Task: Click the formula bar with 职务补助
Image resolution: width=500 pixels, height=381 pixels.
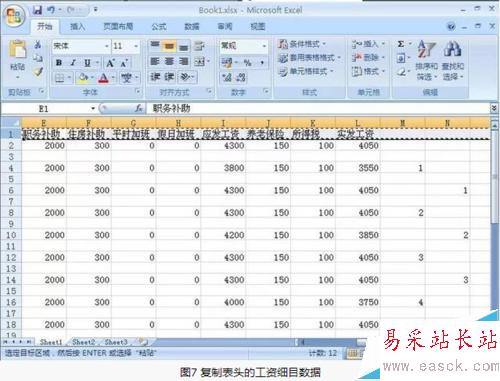Action: coord(318,108)
